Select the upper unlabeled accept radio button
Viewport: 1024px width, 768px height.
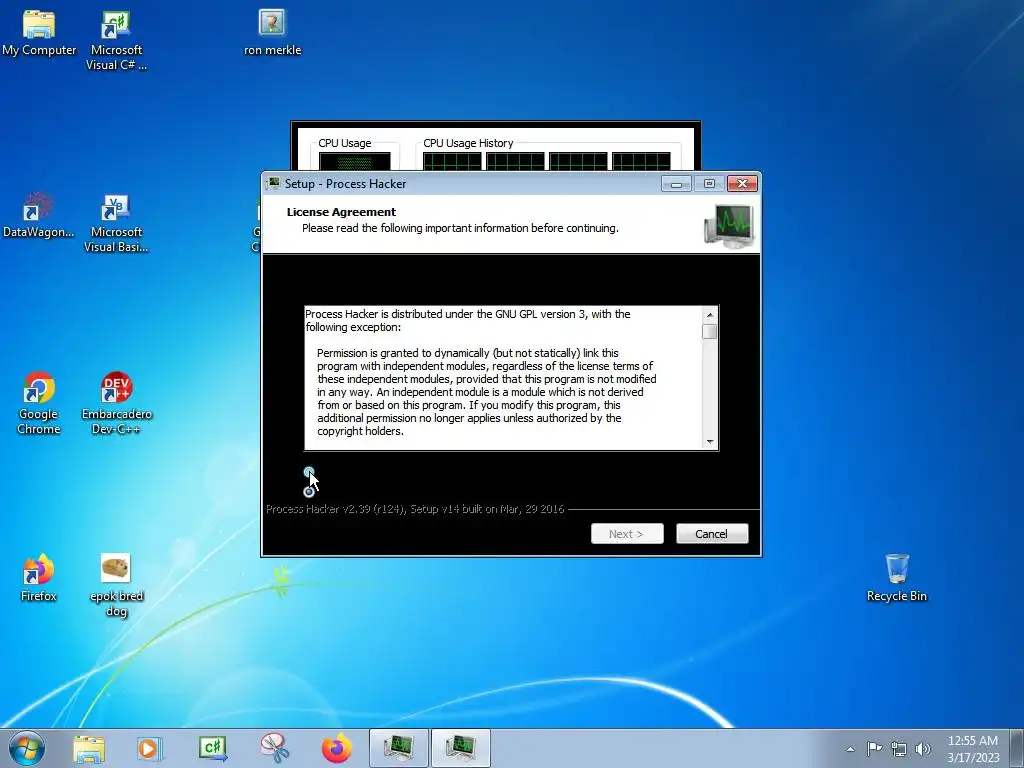(x=309, y=472)
